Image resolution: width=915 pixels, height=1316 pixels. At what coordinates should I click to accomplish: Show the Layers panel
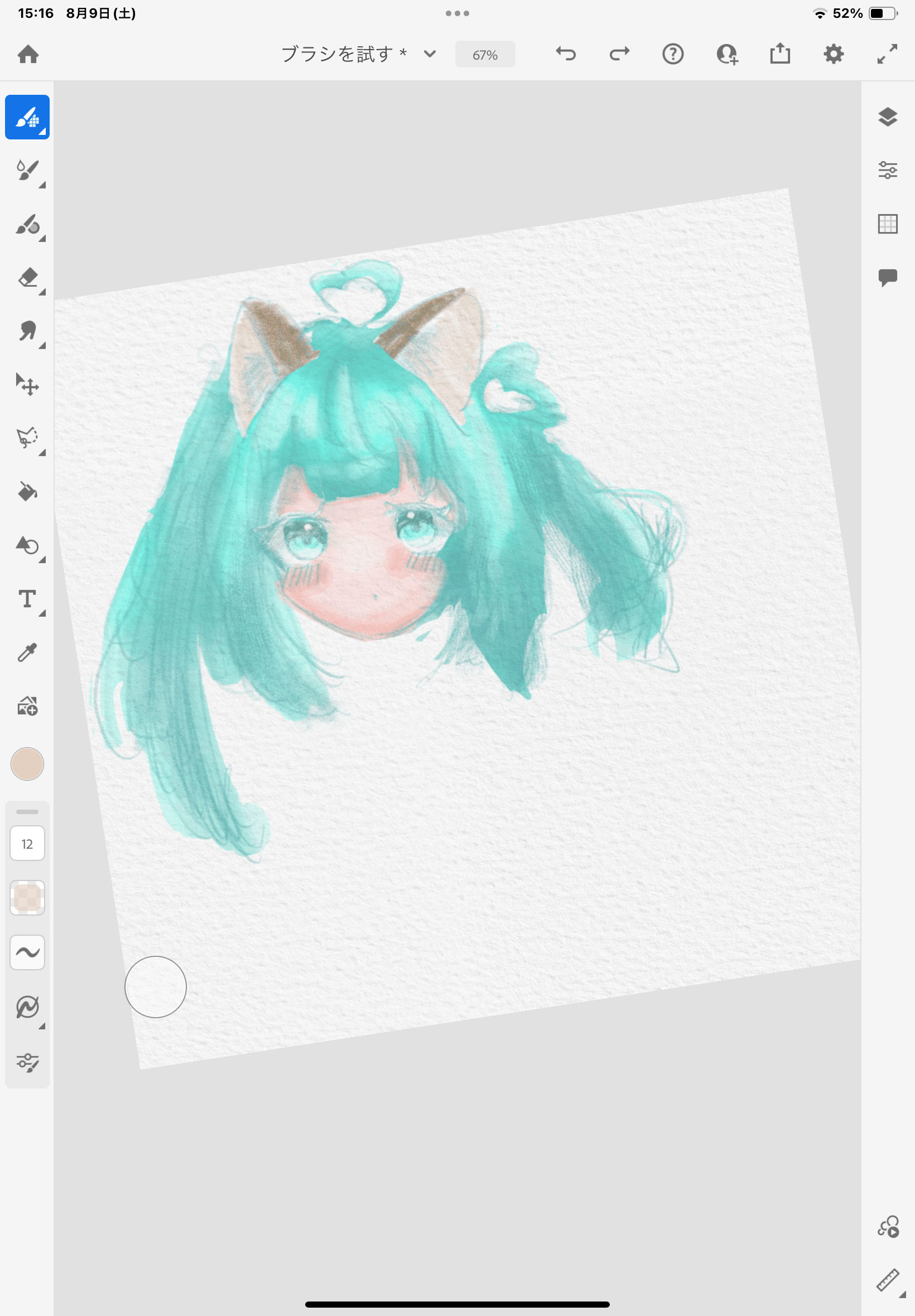click(888, 117)
